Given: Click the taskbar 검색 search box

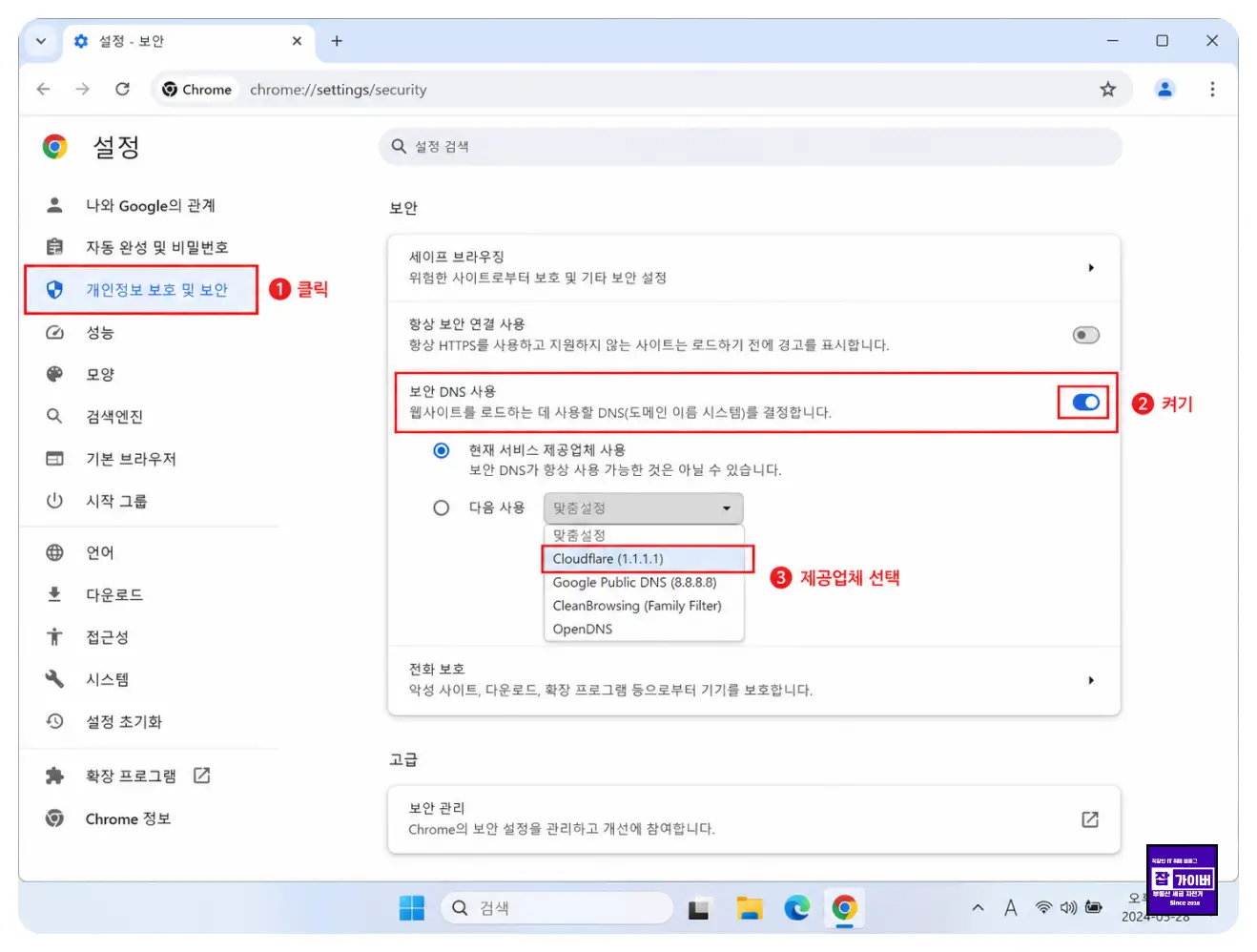Looking at the screenshot, I should click(557, 908).
